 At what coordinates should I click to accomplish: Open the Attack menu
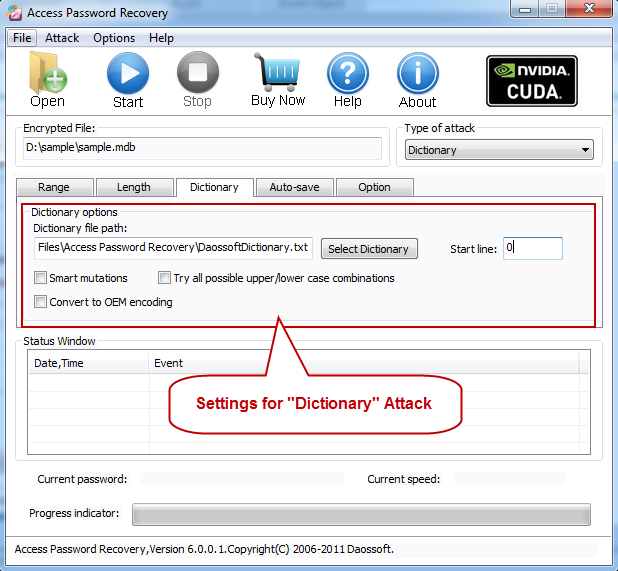click(x=62, y=38)
